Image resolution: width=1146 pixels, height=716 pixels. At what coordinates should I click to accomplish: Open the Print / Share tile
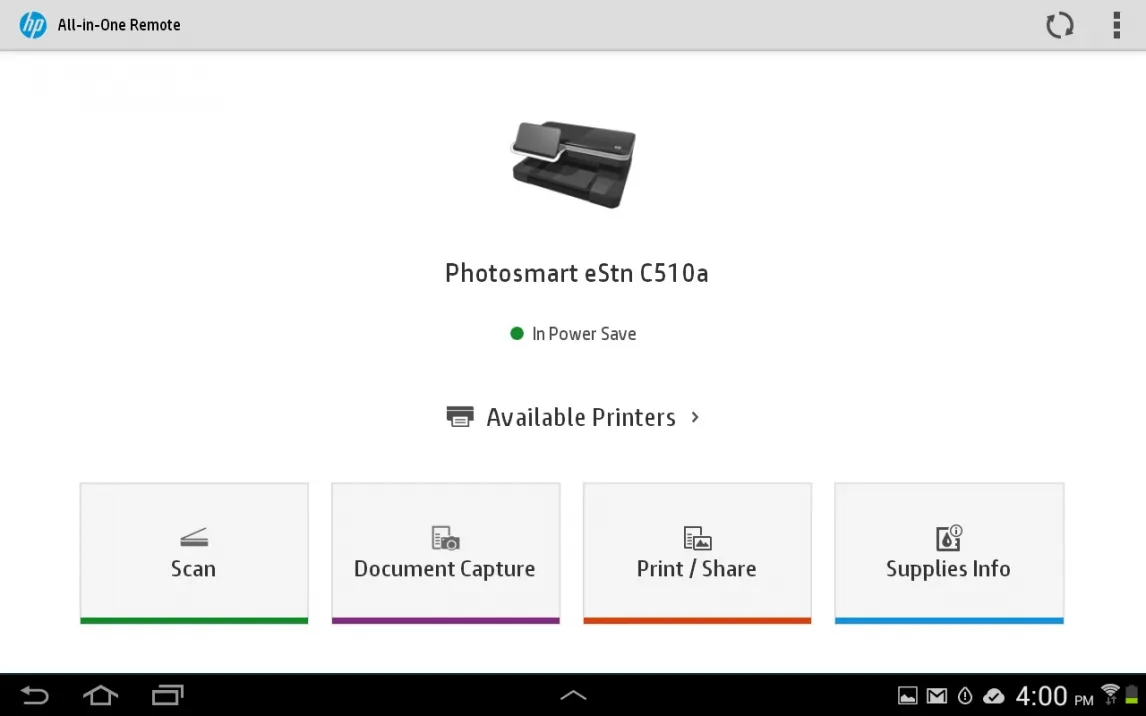697,553
